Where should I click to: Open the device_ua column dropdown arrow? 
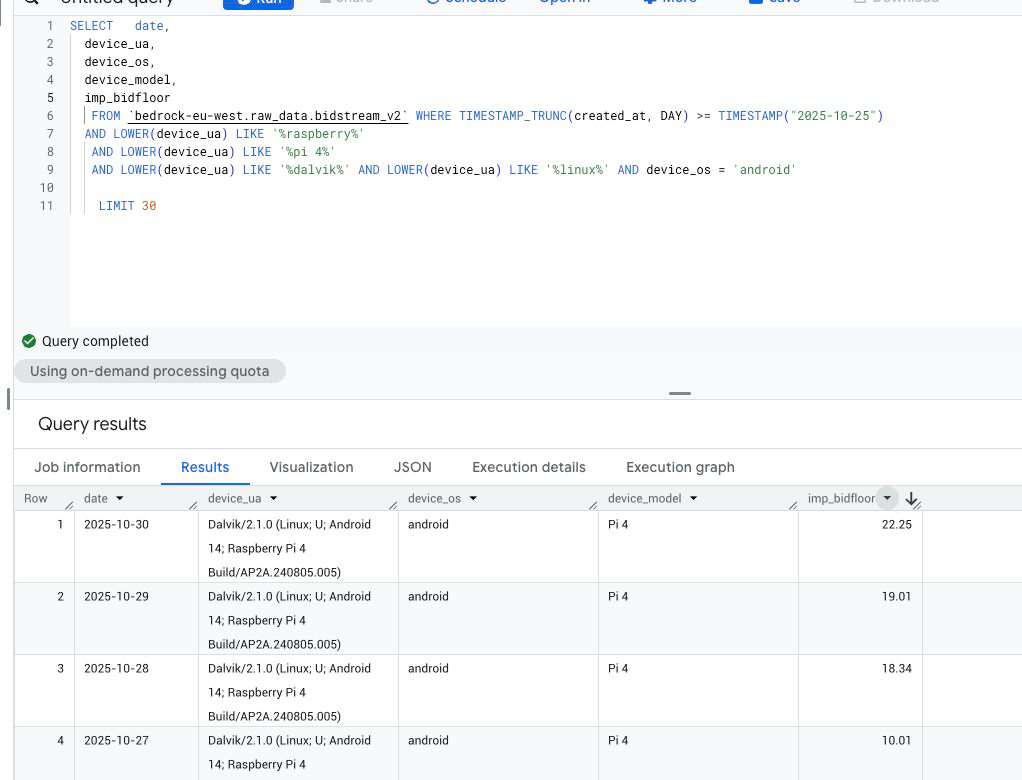[274, 498]
